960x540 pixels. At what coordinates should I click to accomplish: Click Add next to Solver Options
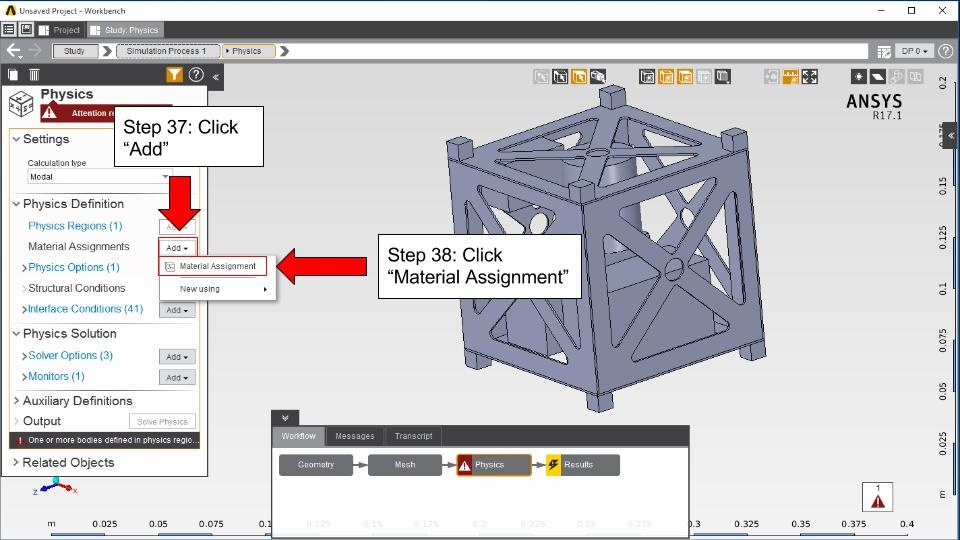[177, 356]
